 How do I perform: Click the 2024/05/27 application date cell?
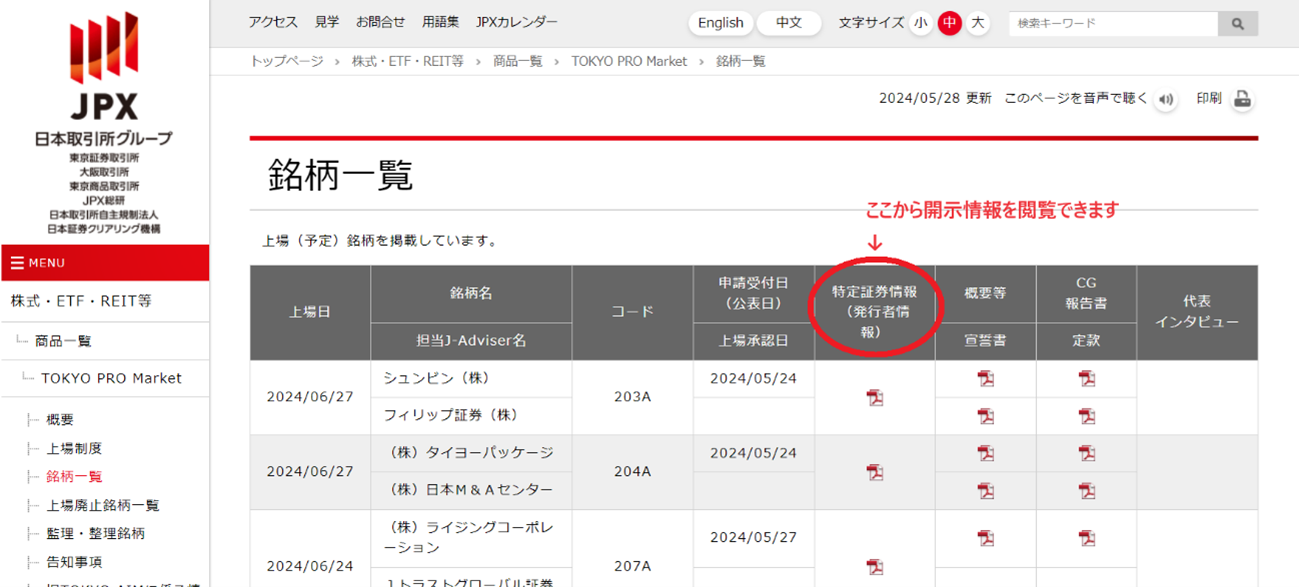pos(754,538)
